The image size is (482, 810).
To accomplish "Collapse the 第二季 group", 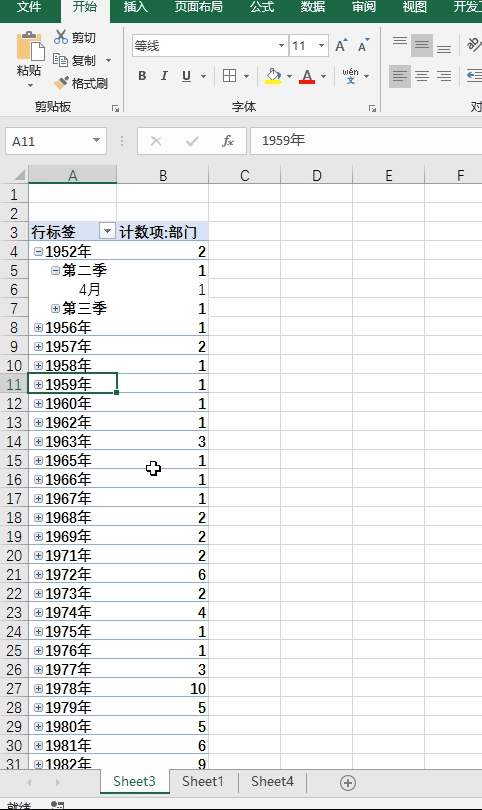I will (x=55, y=270).
